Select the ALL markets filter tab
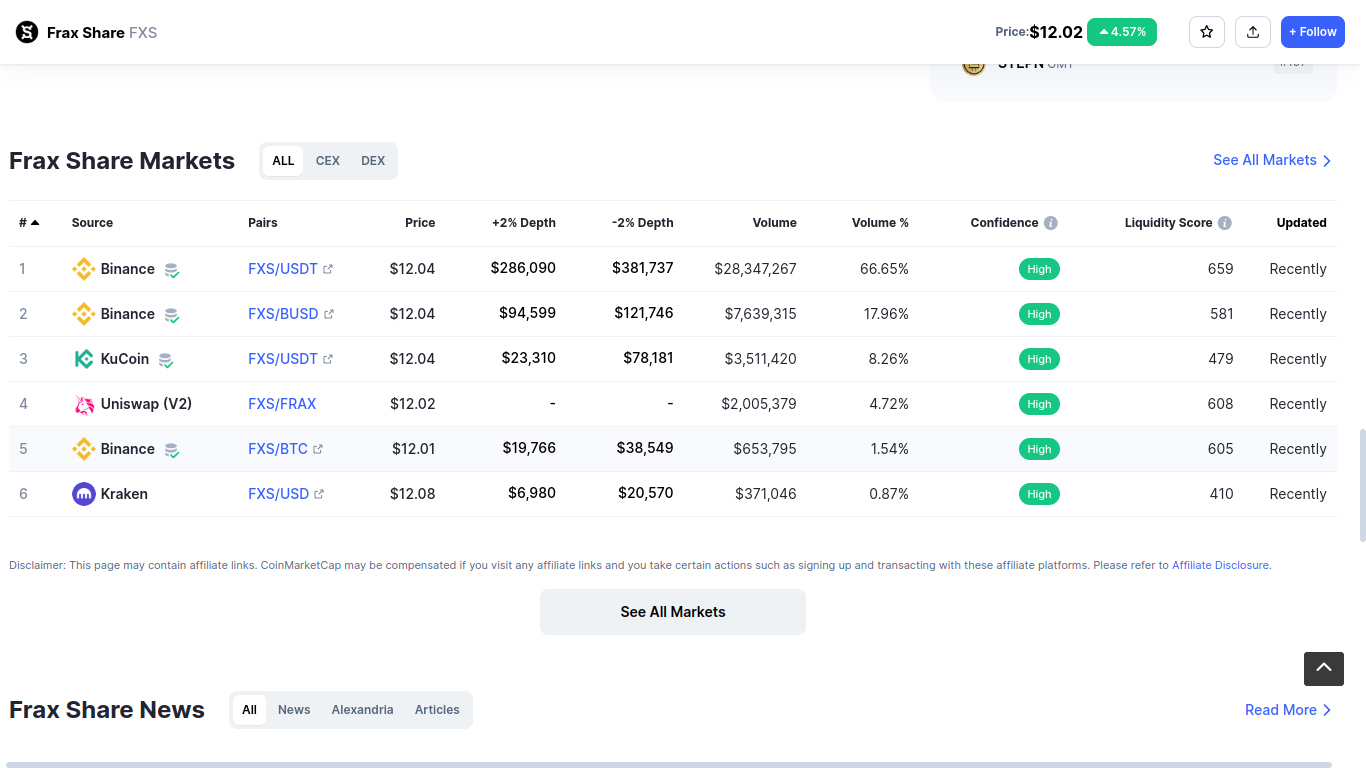Image resolution: width=1366 pixels, height=768 pixels. (x=283, y=161)
